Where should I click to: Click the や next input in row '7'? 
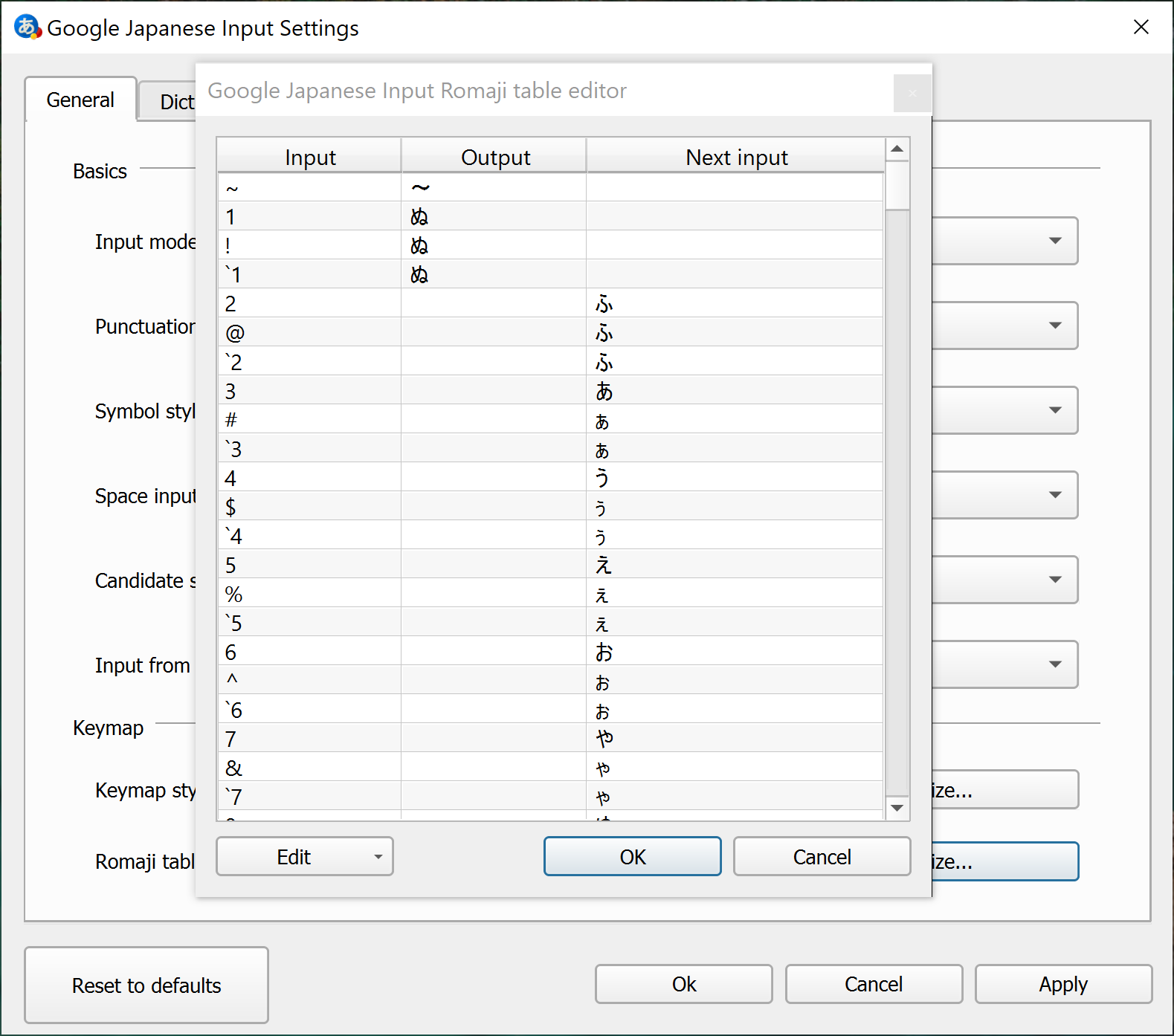tap(735, 739)
